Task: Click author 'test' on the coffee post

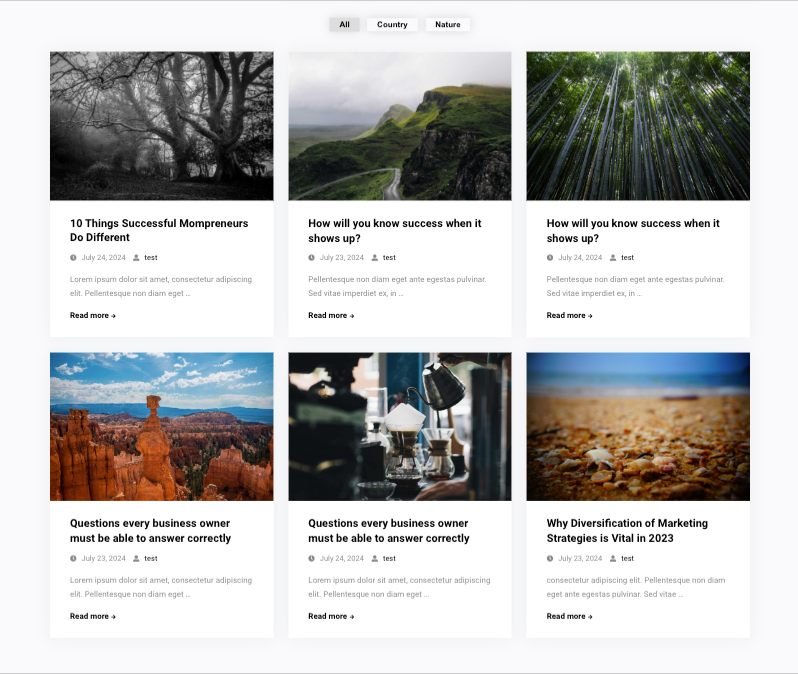Action: coord(389,558)
